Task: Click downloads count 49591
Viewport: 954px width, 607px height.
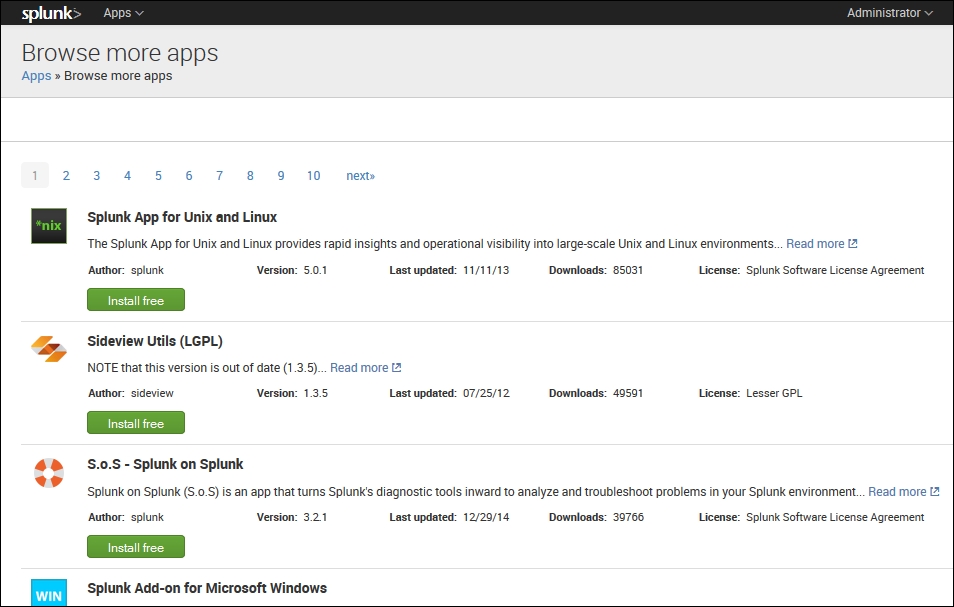Action: [628, 393]
